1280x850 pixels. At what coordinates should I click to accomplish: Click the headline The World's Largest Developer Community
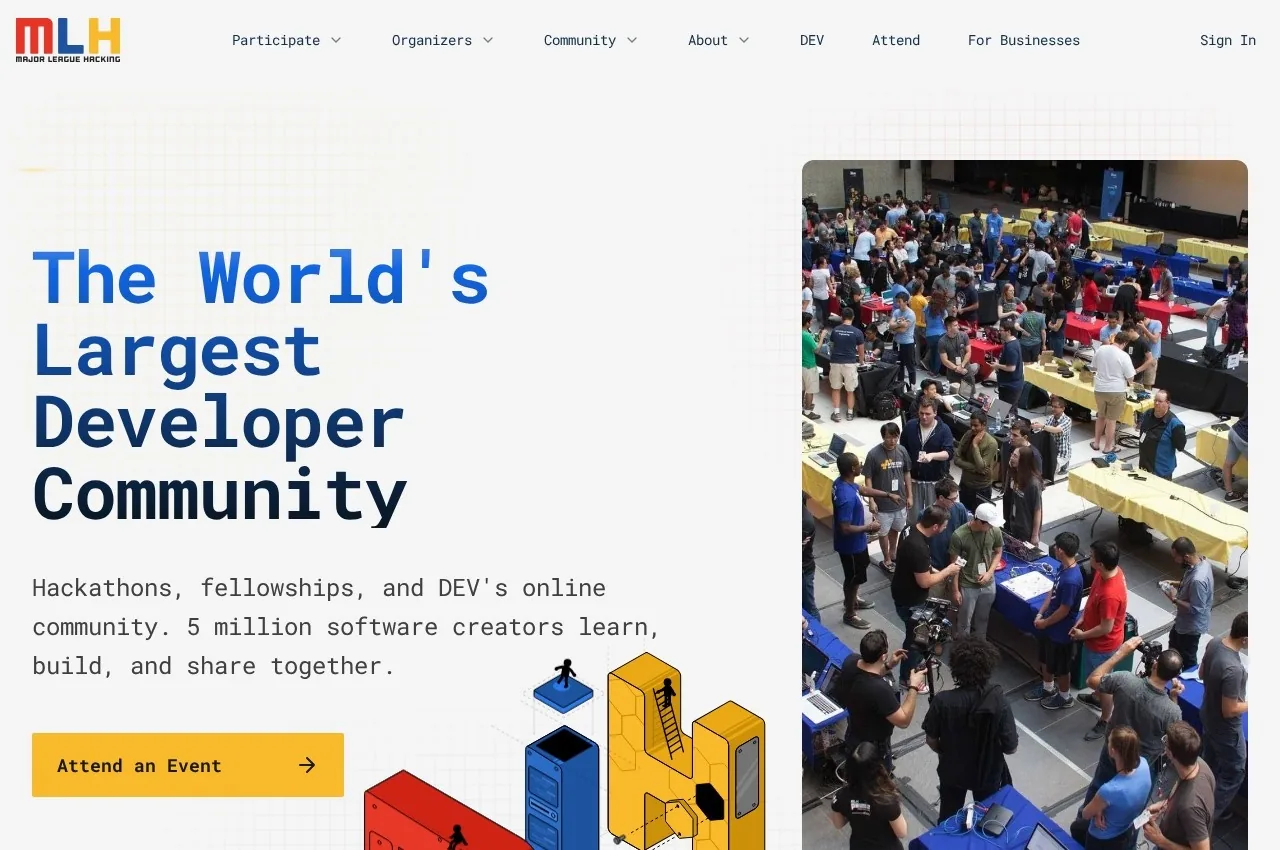pos(261,386)
